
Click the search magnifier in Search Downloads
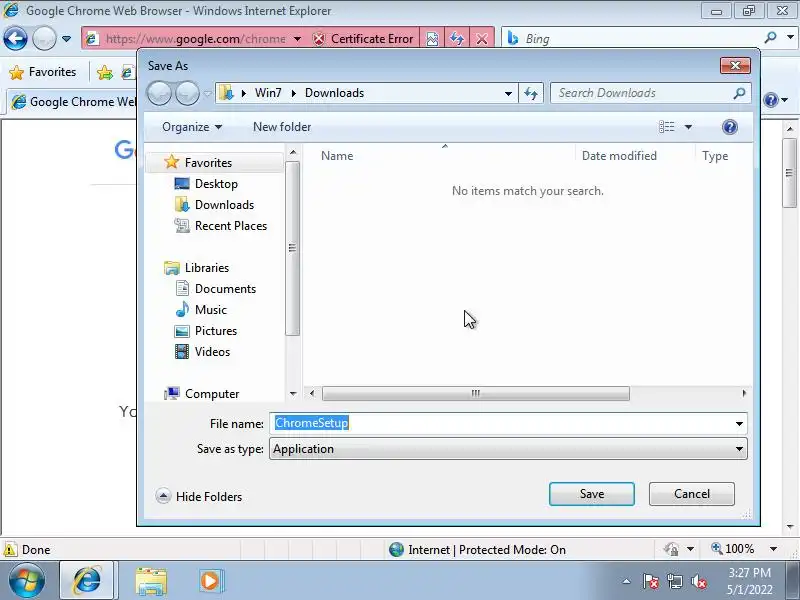tap(739, 93)
